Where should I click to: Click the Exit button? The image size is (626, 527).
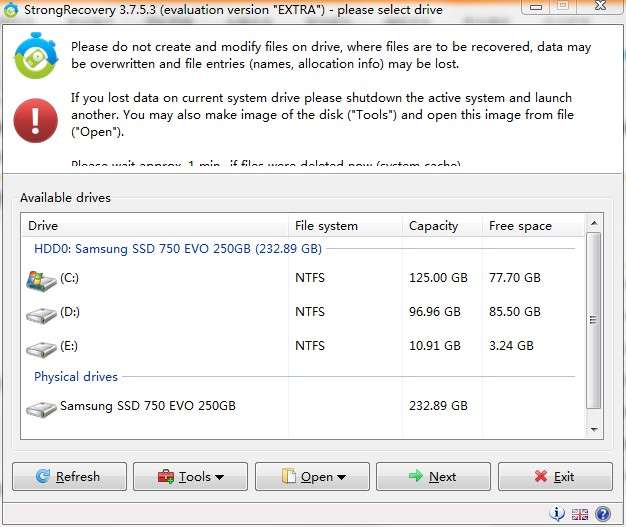click(555, 477)
